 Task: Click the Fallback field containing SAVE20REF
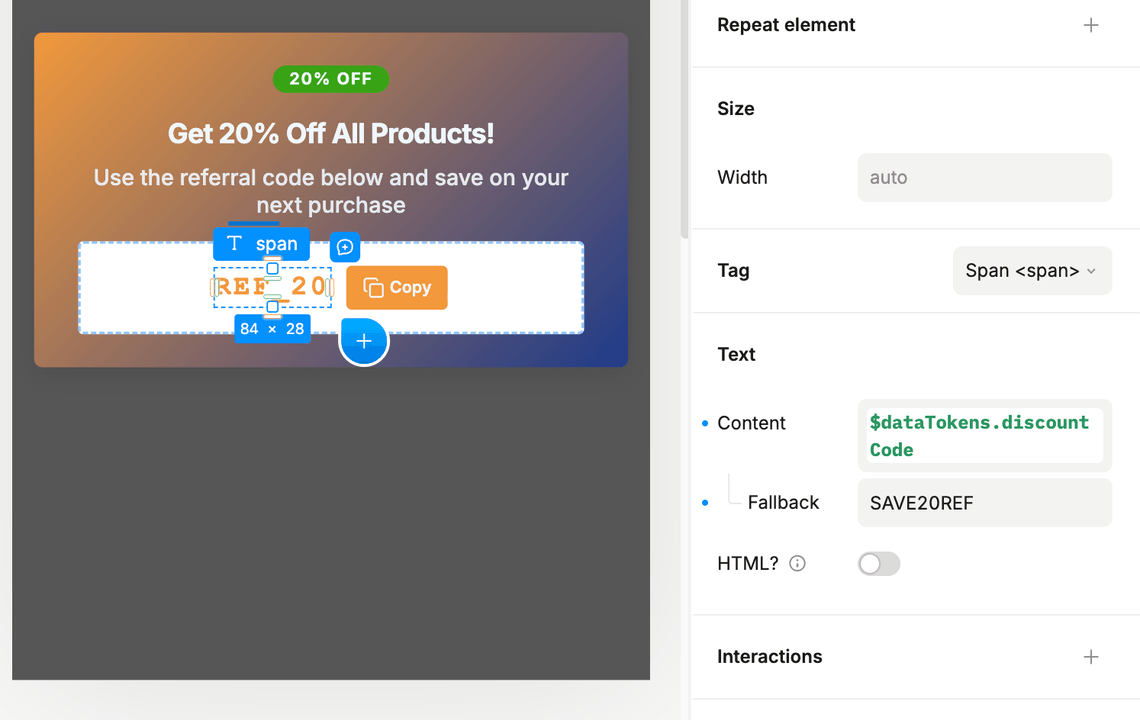click(x=984, y=503)
